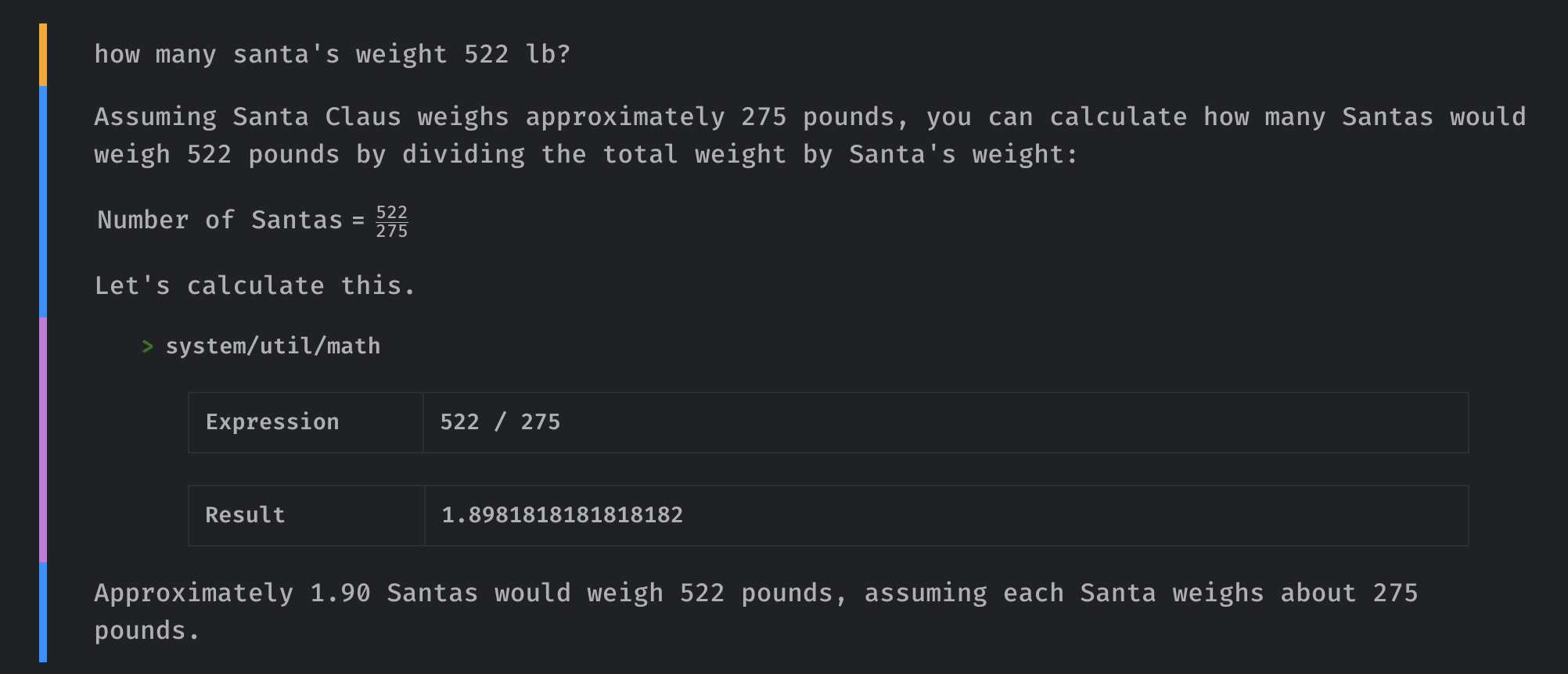The image size is (1568, 674).
Task: Click the text 'Let's calculate this.'
Action: click(255, 285)
